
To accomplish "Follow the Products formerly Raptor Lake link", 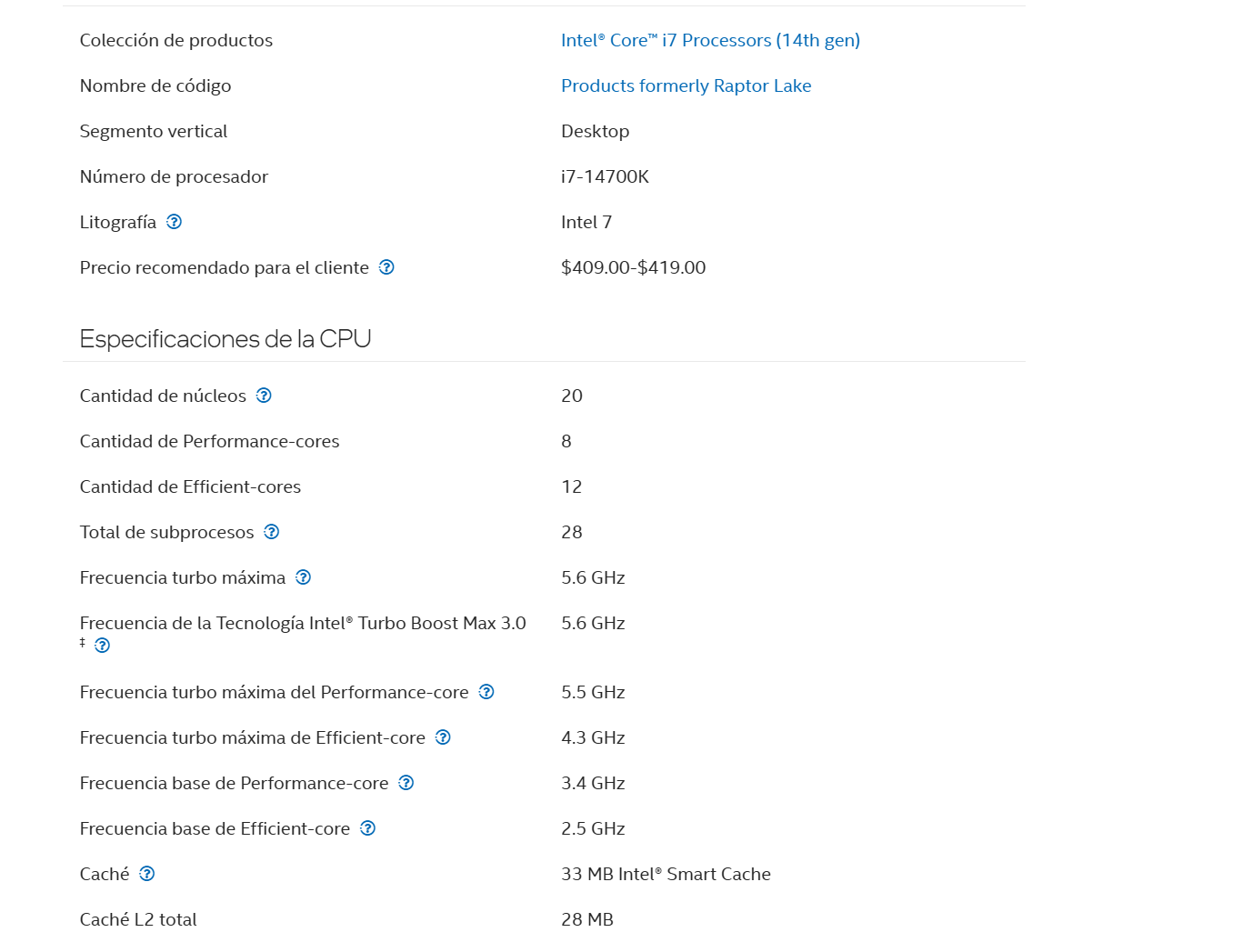I will tap(686, 85).
